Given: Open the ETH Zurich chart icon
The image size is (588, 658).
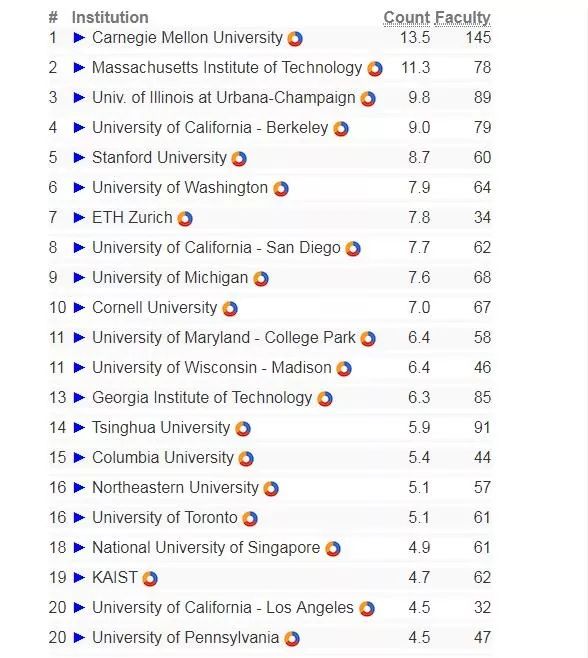Looking at the screenshot, I should pos(185,219).
